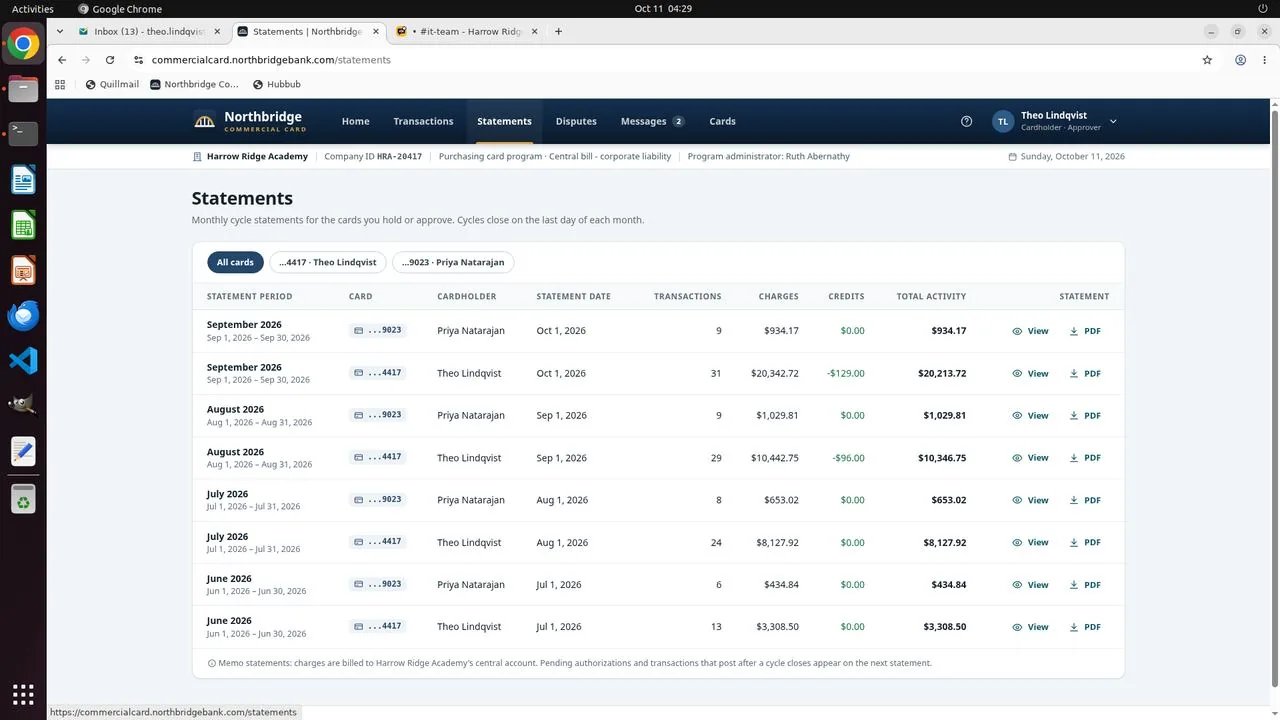View June 2026 statement for Theo Lindqvist
This screenshot has width=1280, height=720.
pos(1030,627)
